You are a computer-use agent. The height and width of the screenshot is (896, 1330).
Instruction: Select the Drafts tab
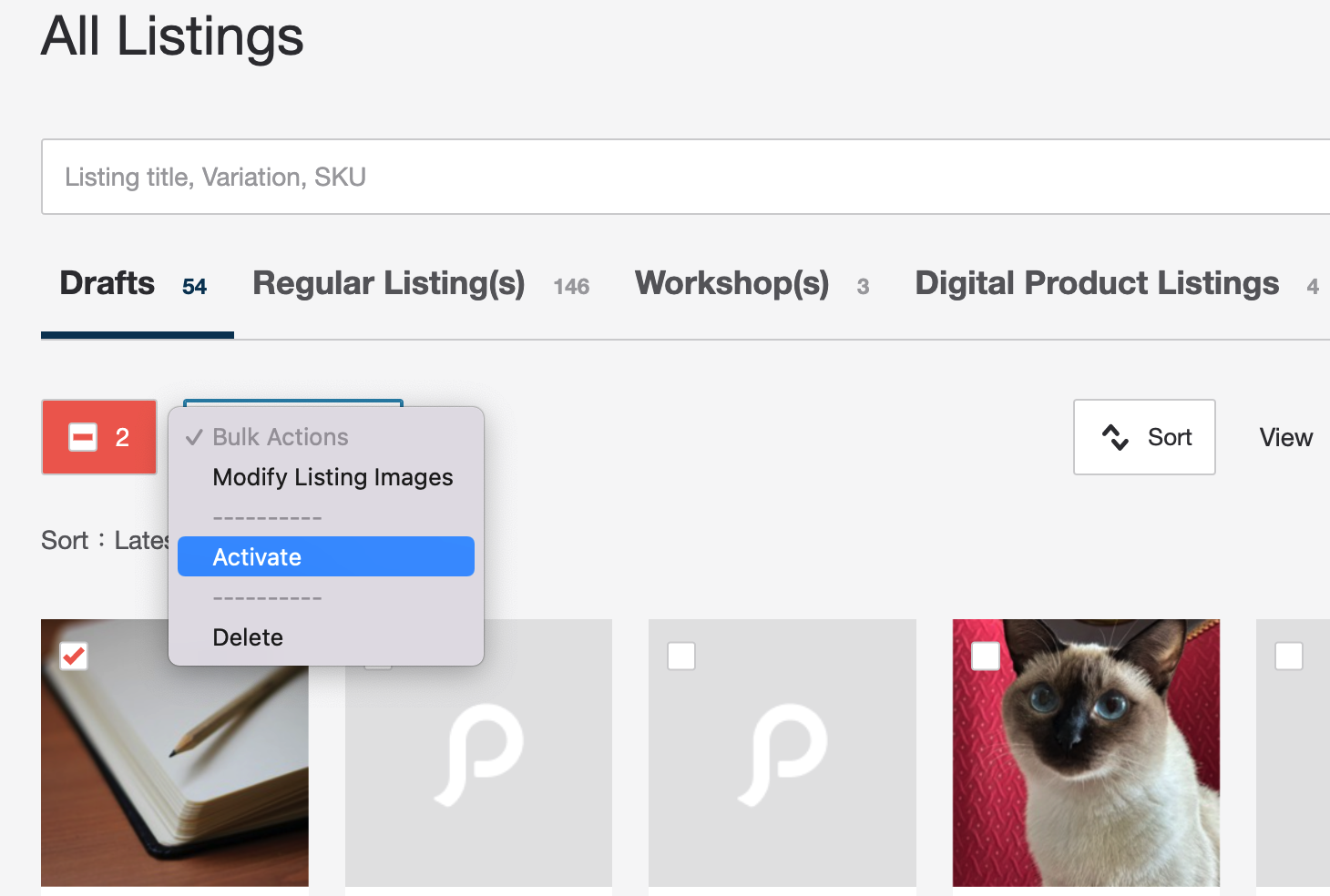[x=107, y=284]
